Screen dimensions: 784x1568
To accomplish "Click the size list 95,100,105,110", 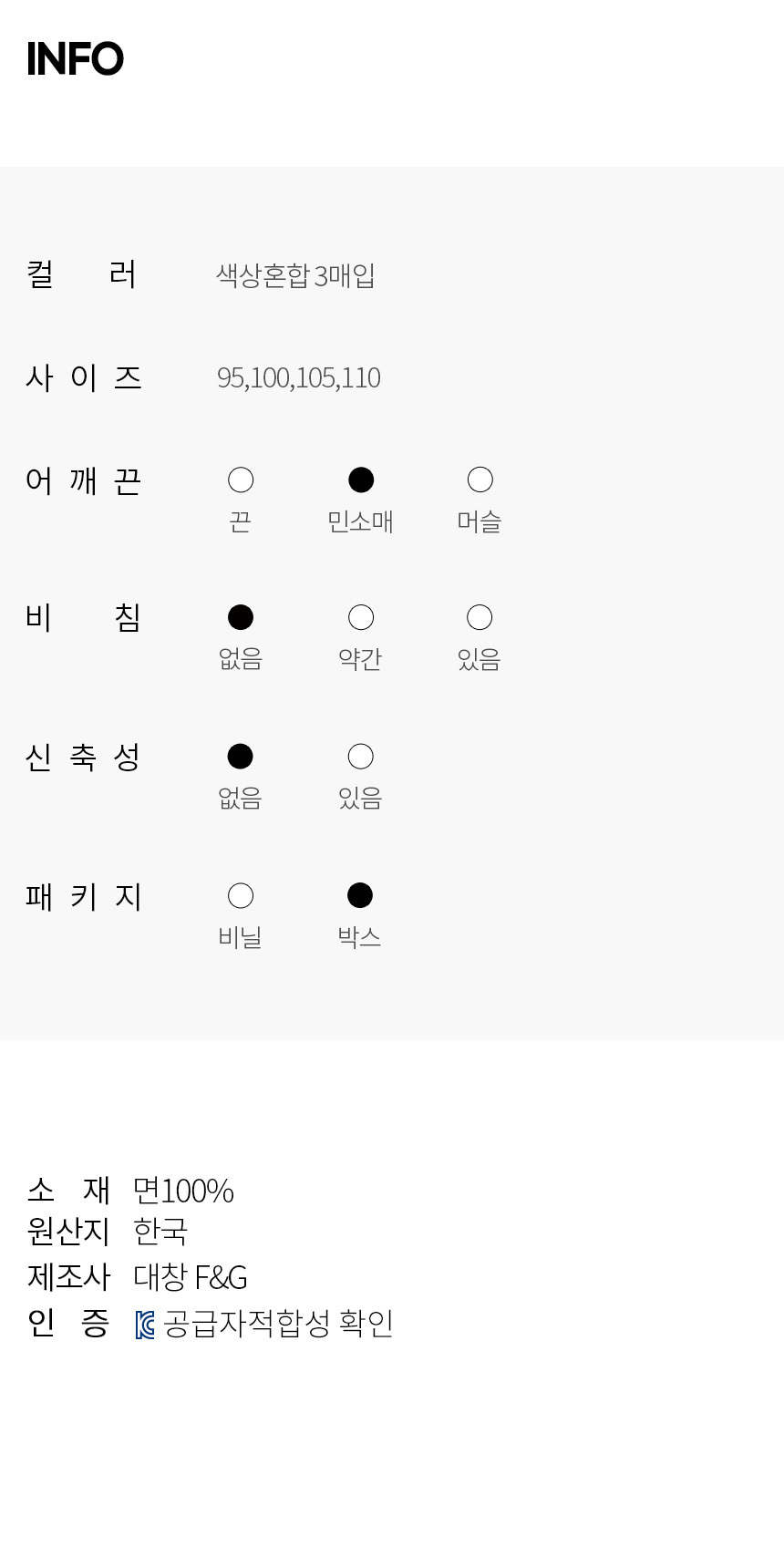I will pyautogui.click(x=298, y=377).
